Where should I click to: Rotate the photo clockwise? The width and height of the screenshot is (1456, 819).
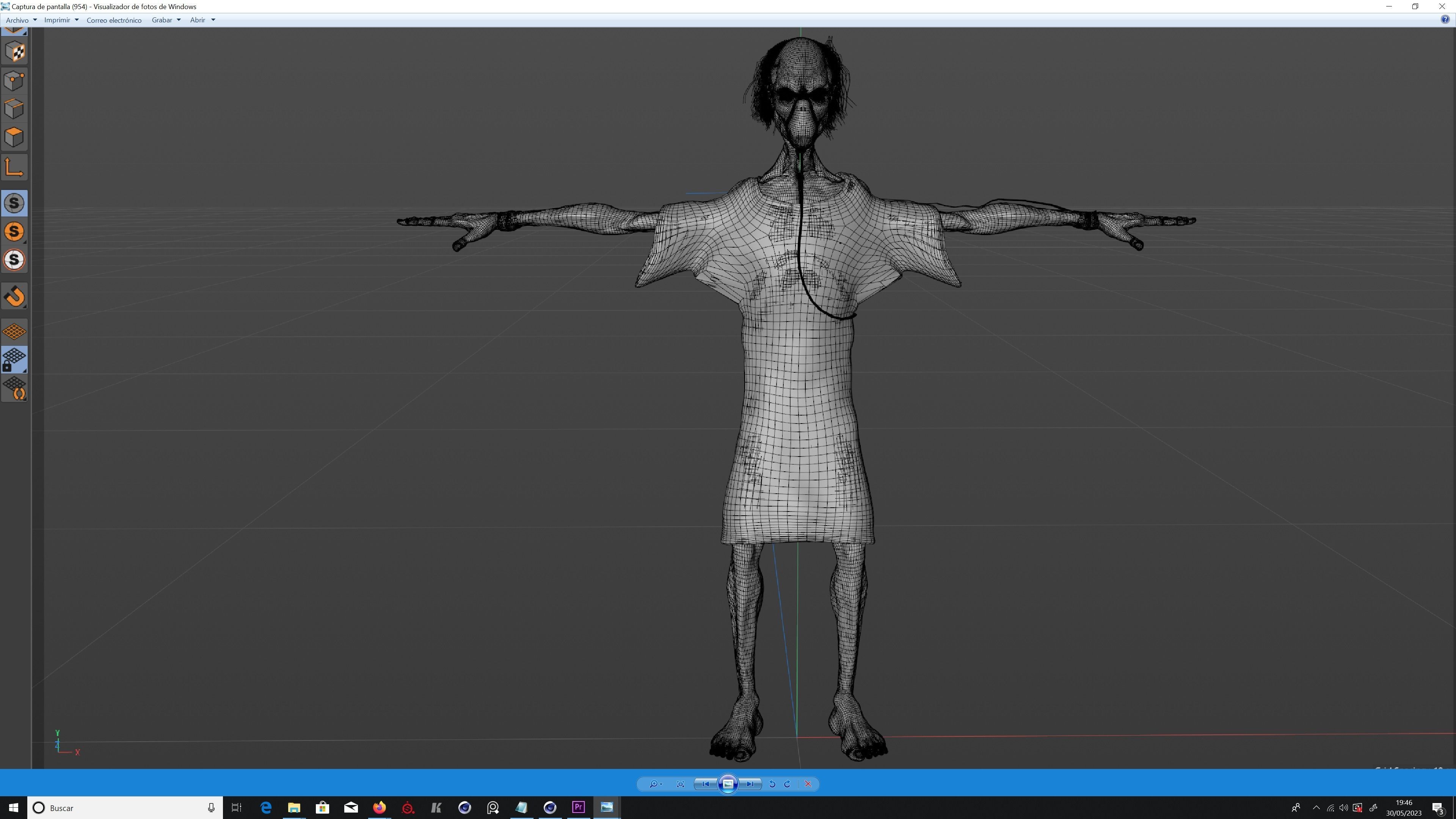pyautogui.click(x=788, y=784)
